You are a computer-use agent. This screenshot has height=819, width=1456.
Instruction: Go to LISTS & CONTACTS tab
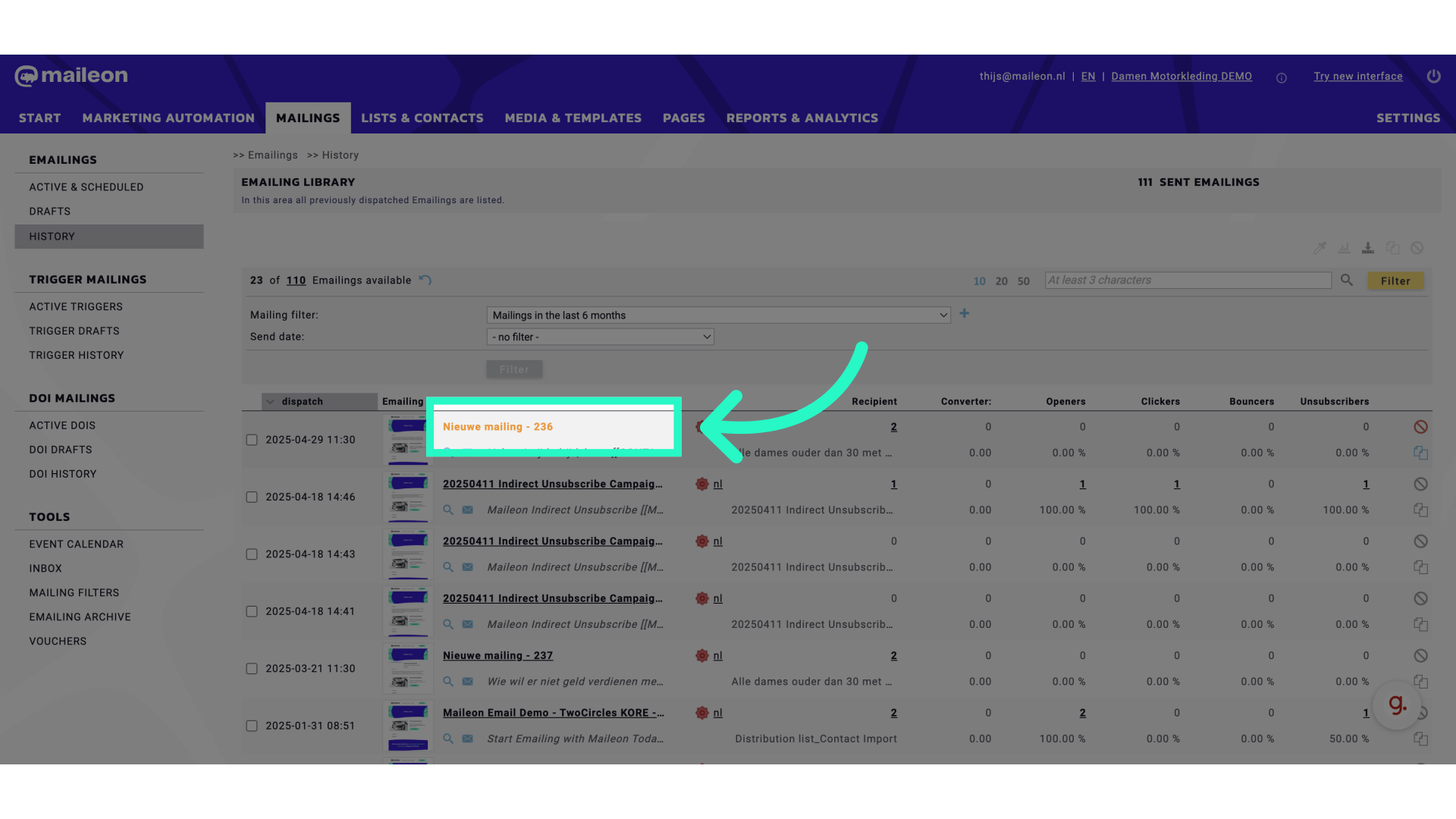[x=422, y=118]
